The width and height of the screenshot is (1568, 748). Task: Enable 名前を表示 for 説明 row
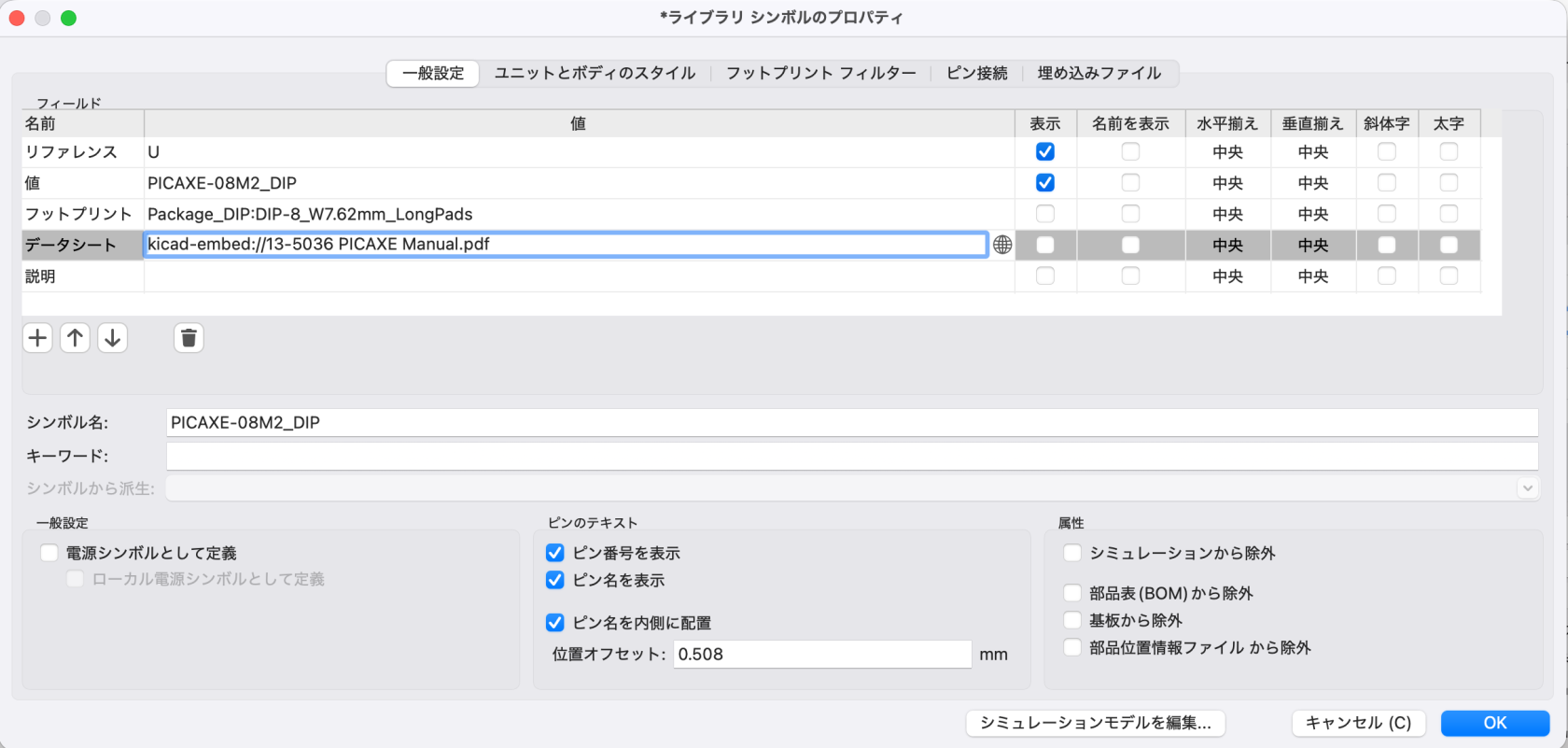(x=1130, y=275)
